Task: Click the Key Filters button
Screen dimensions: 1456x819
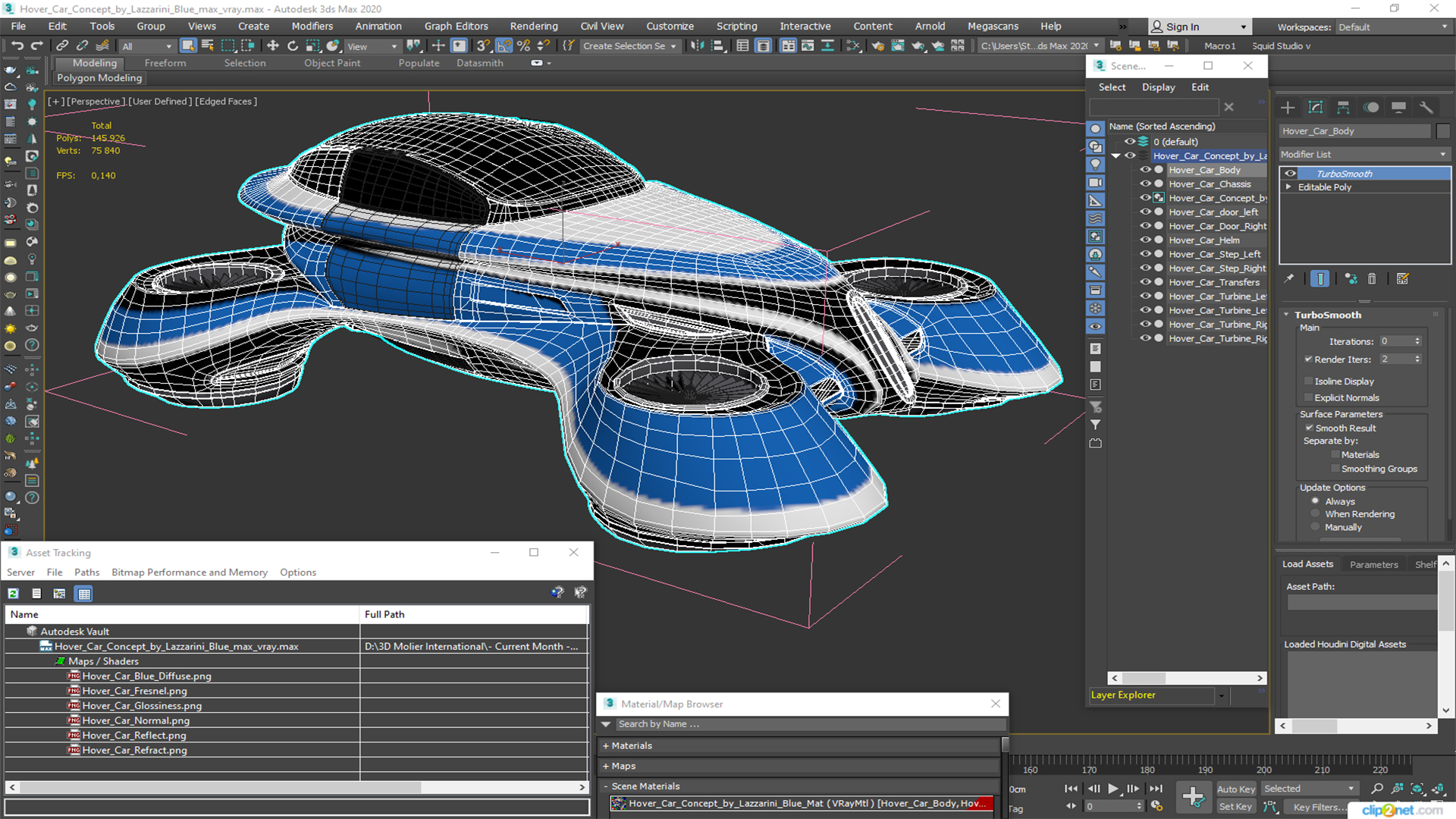Action: click(1320, 808)
